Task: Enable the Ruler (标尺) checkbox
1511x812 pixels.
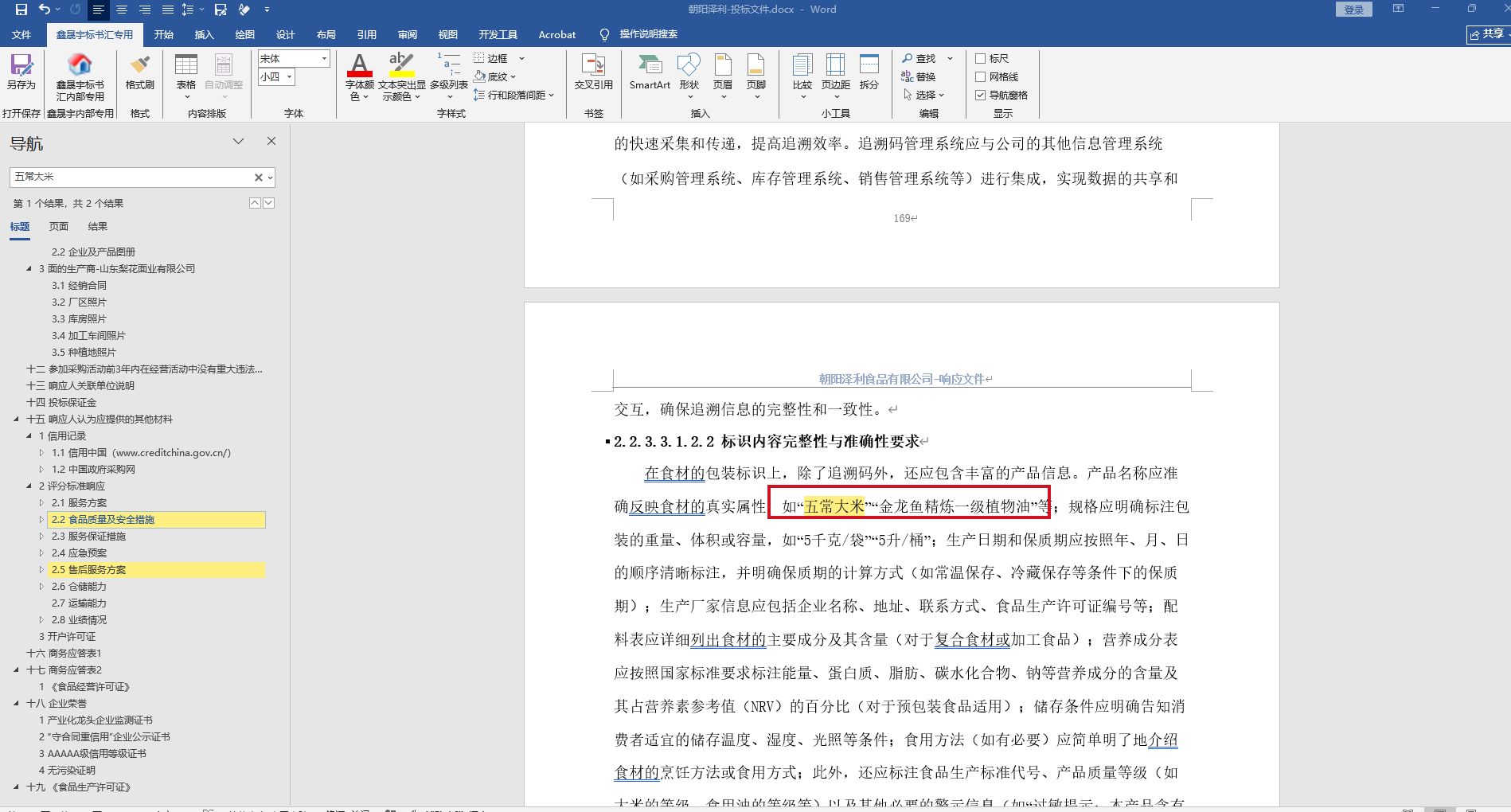Action: [981, 59]
